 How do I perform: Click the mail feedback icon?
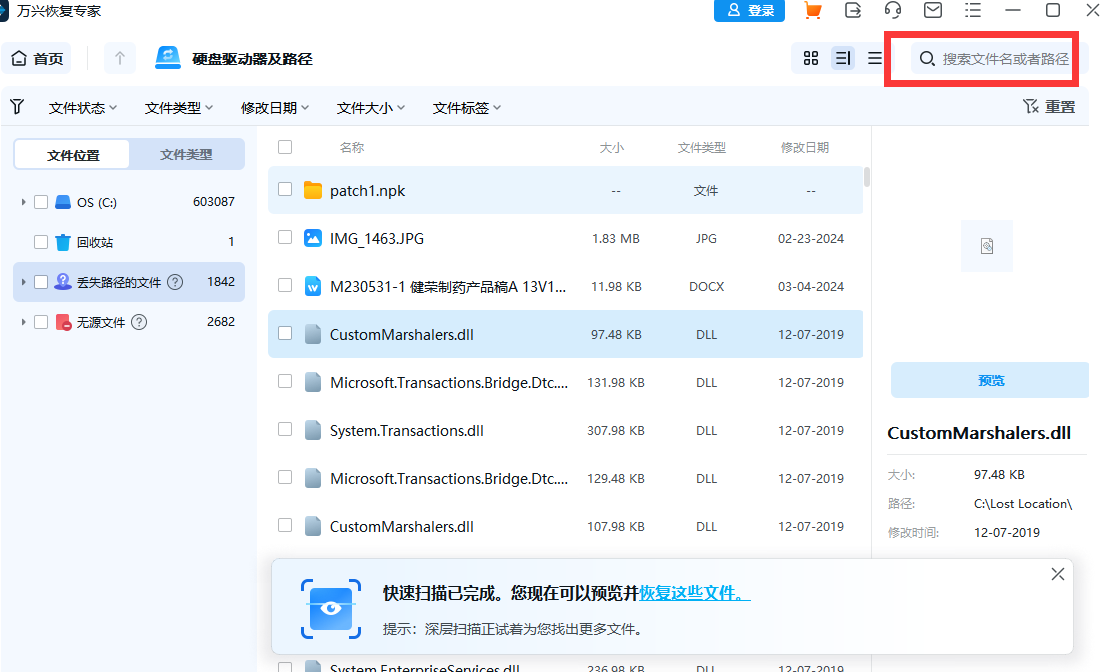(933, 11)
